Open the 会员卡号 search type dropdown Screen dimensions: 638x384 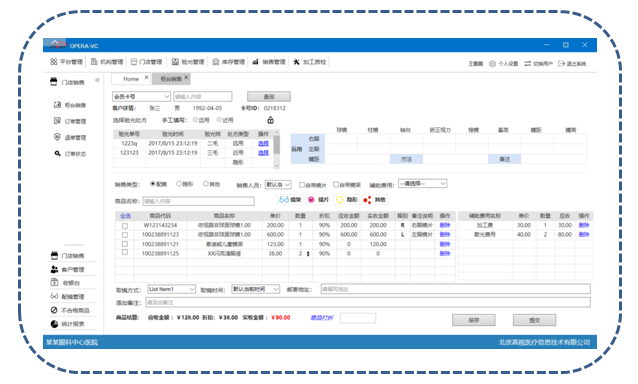[141, 96]
